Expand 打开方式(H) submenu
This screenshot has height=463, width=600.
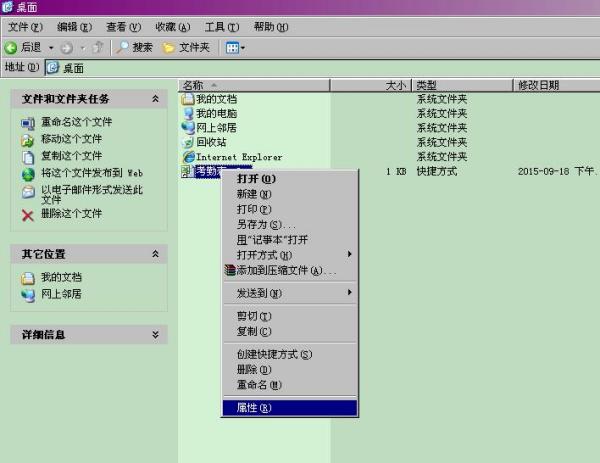coord(290,255)
